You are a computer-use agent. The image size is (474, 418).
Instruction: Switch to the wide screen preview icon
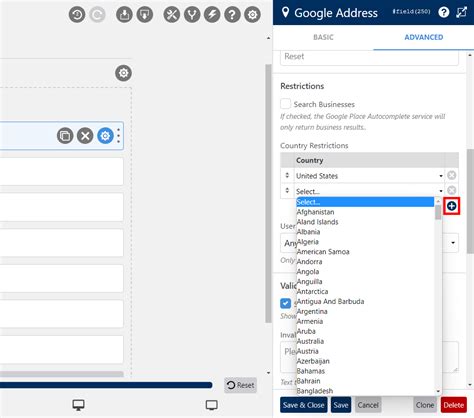tap(212, 405)
